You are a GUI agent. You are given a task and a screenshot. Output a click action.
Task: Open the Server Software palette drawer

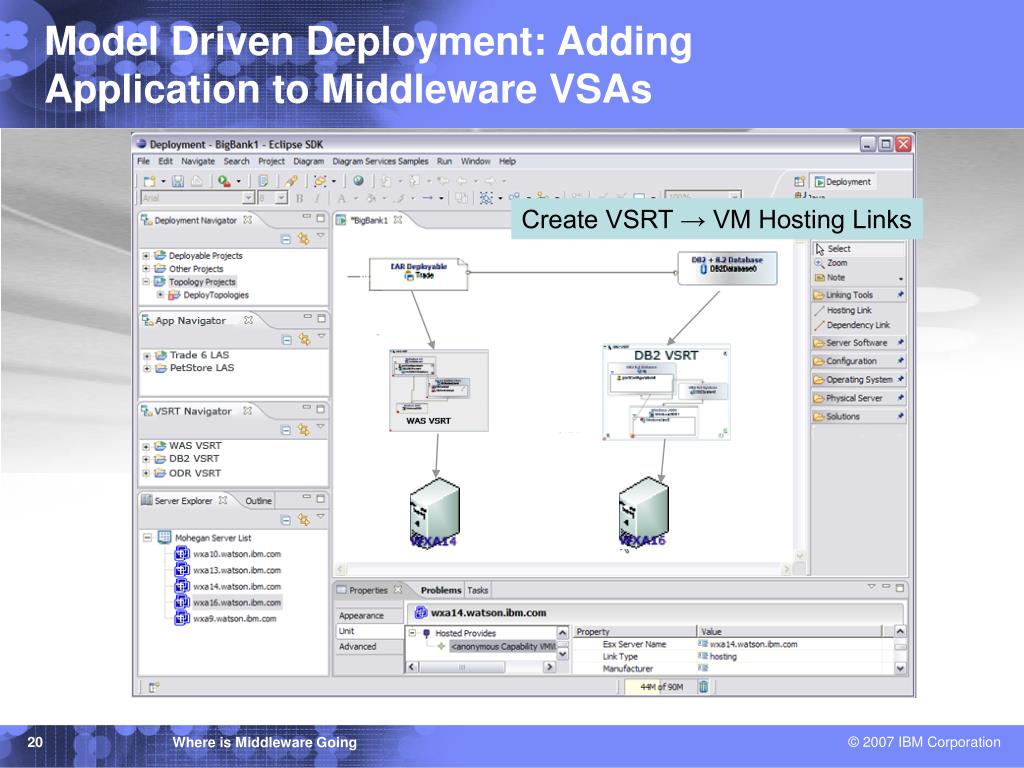coord(859,342)
